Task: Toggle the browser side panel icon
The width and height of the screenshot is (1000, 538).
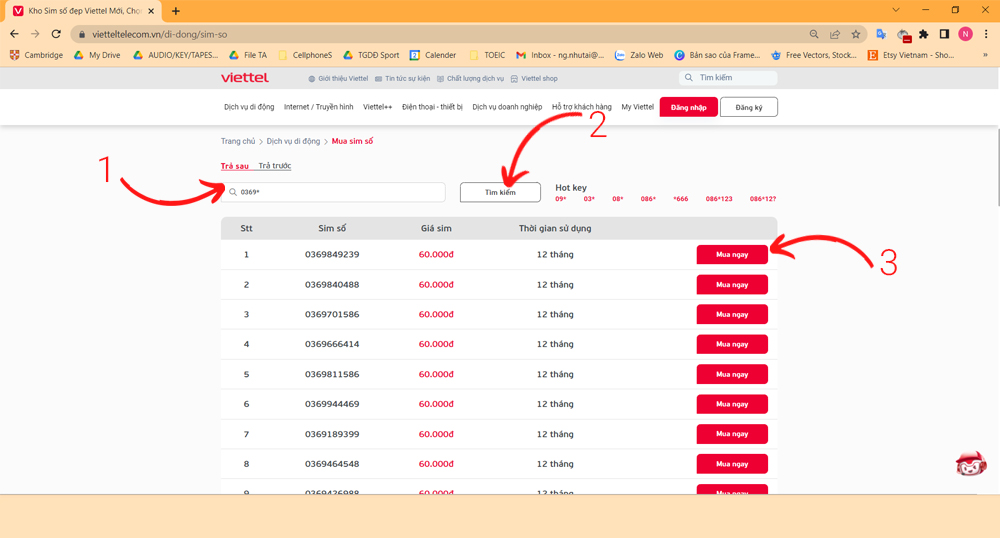Action: (x=945, y=34)
